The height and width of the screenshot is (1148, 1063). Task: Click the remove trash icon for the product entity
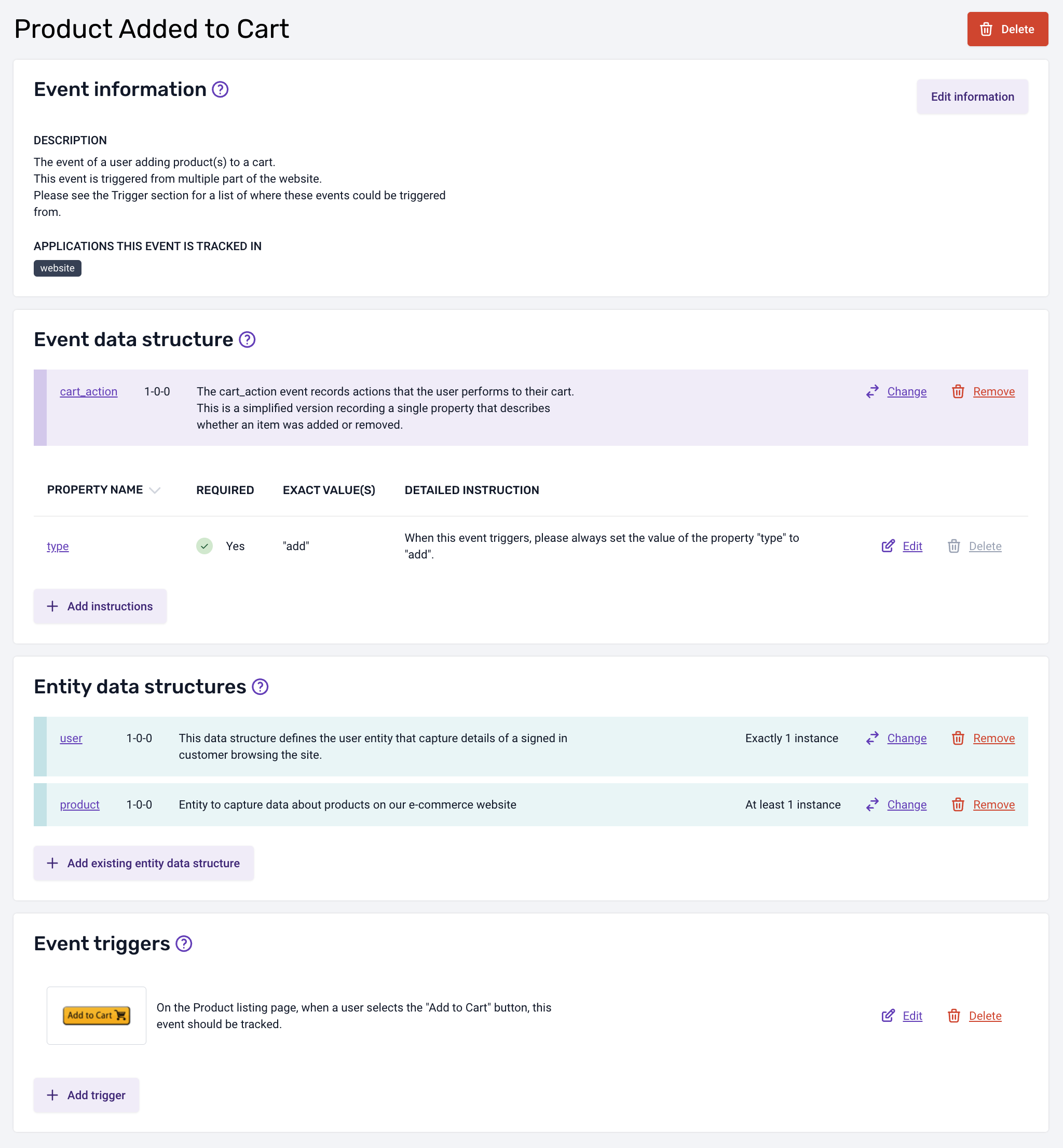[958, 804]
